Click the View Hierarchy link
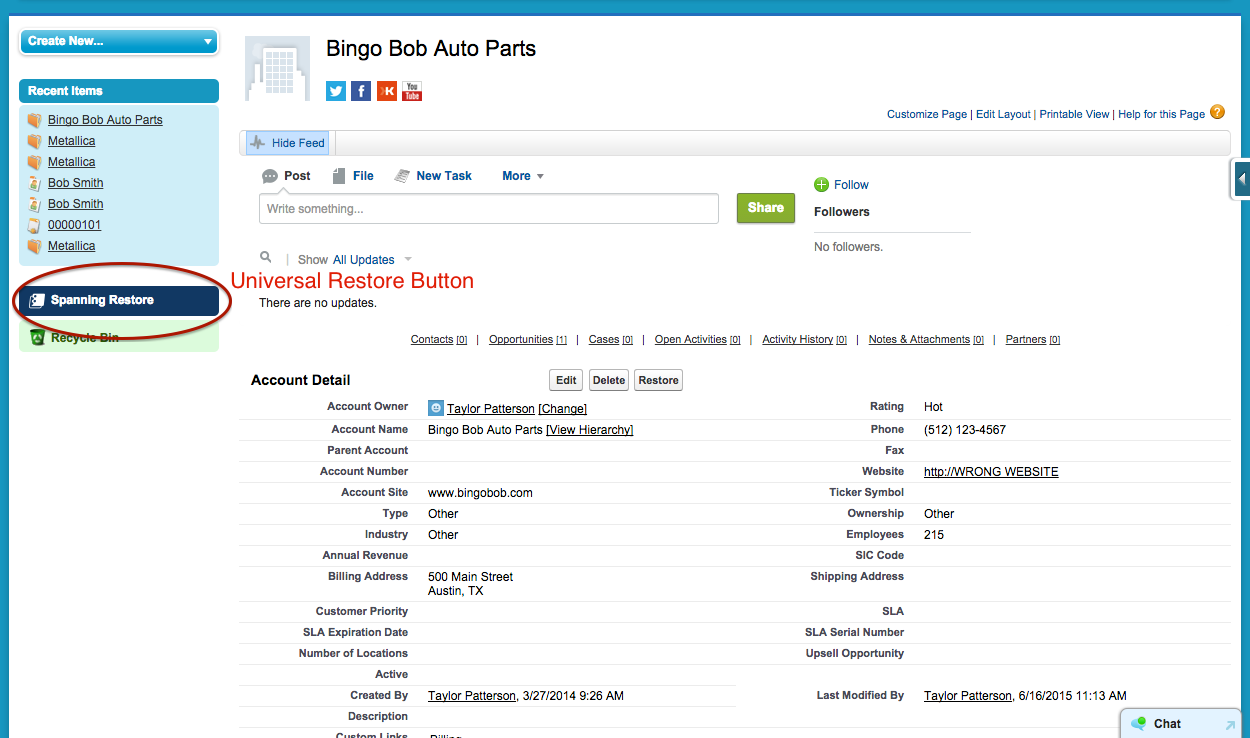The image size is (1250, 738). click(590, 430)
